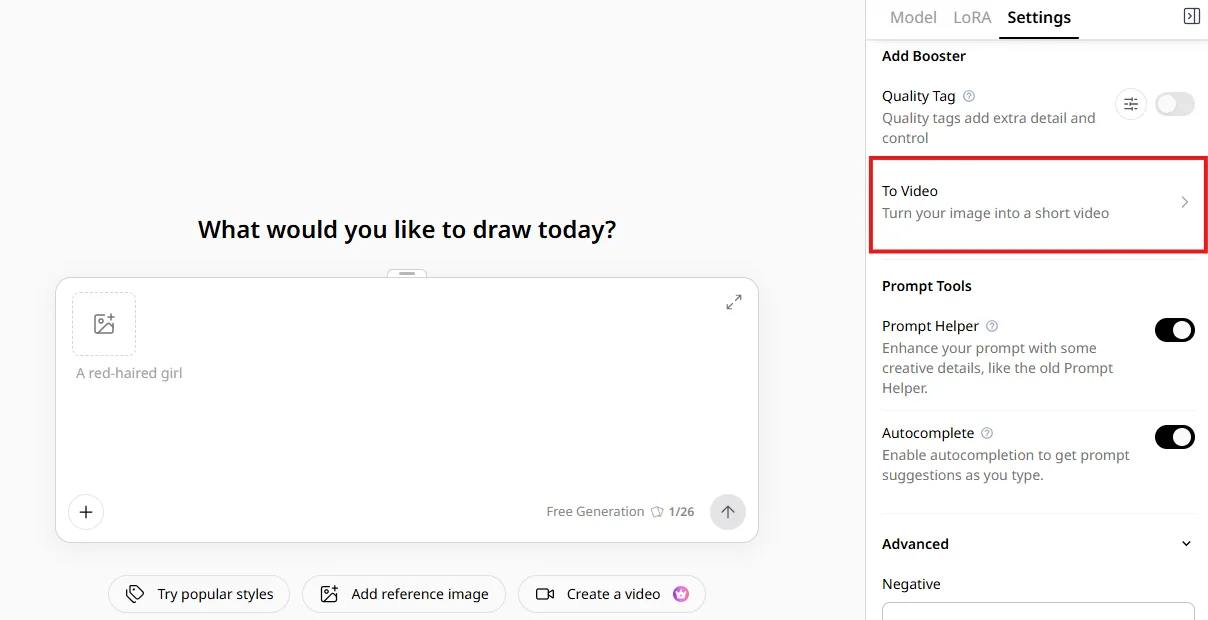Click inside the Negative prompt field
1208x620 pixels.
pyautogui.click(x=1038, y=610)
